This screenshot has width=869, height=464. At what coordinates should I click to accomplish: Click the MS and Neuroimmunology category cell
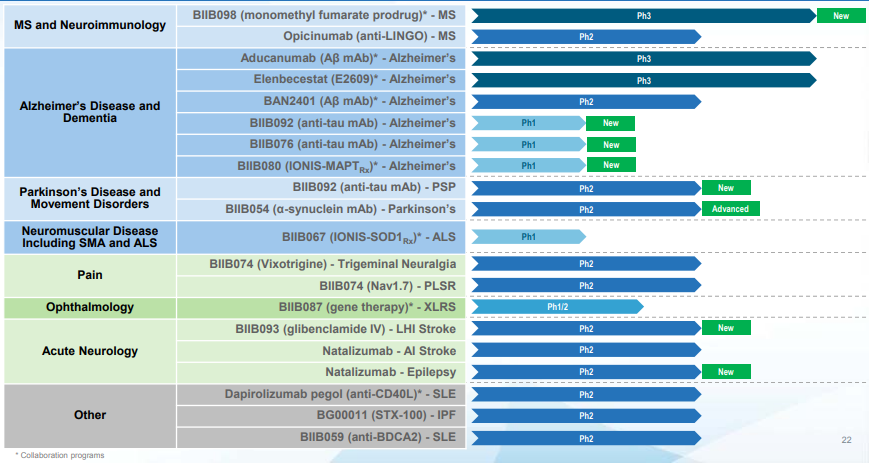click(x=90, y=26)
